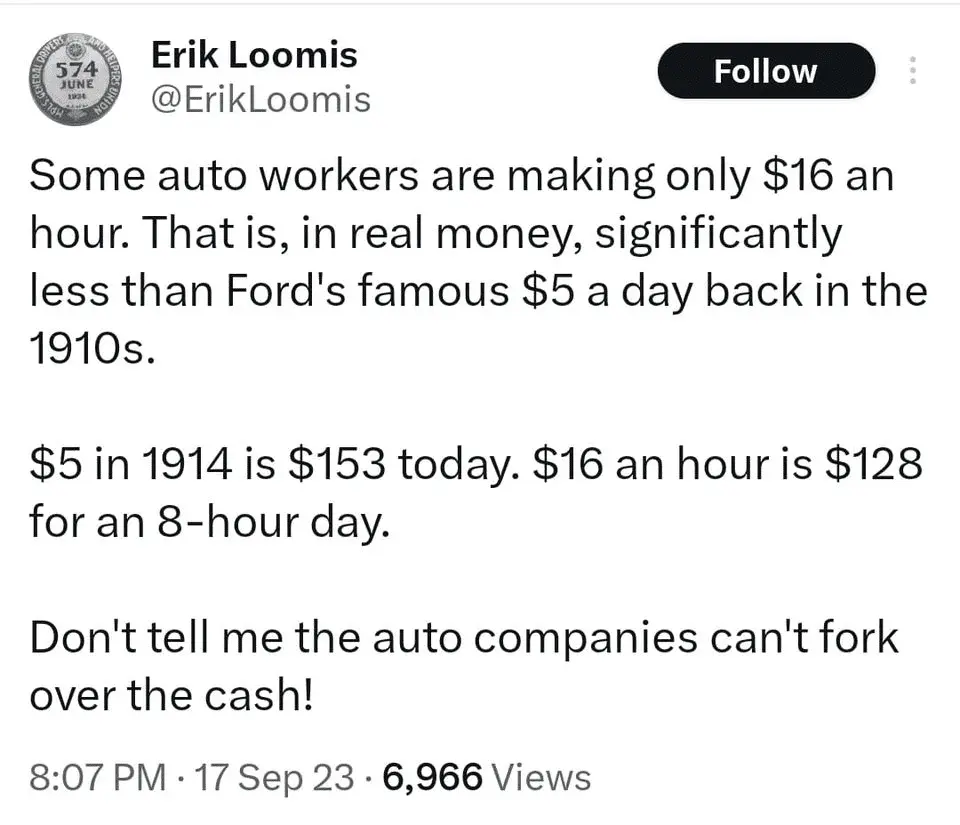
Task: Click the word Views in the footer
Action: pos(543,777)
